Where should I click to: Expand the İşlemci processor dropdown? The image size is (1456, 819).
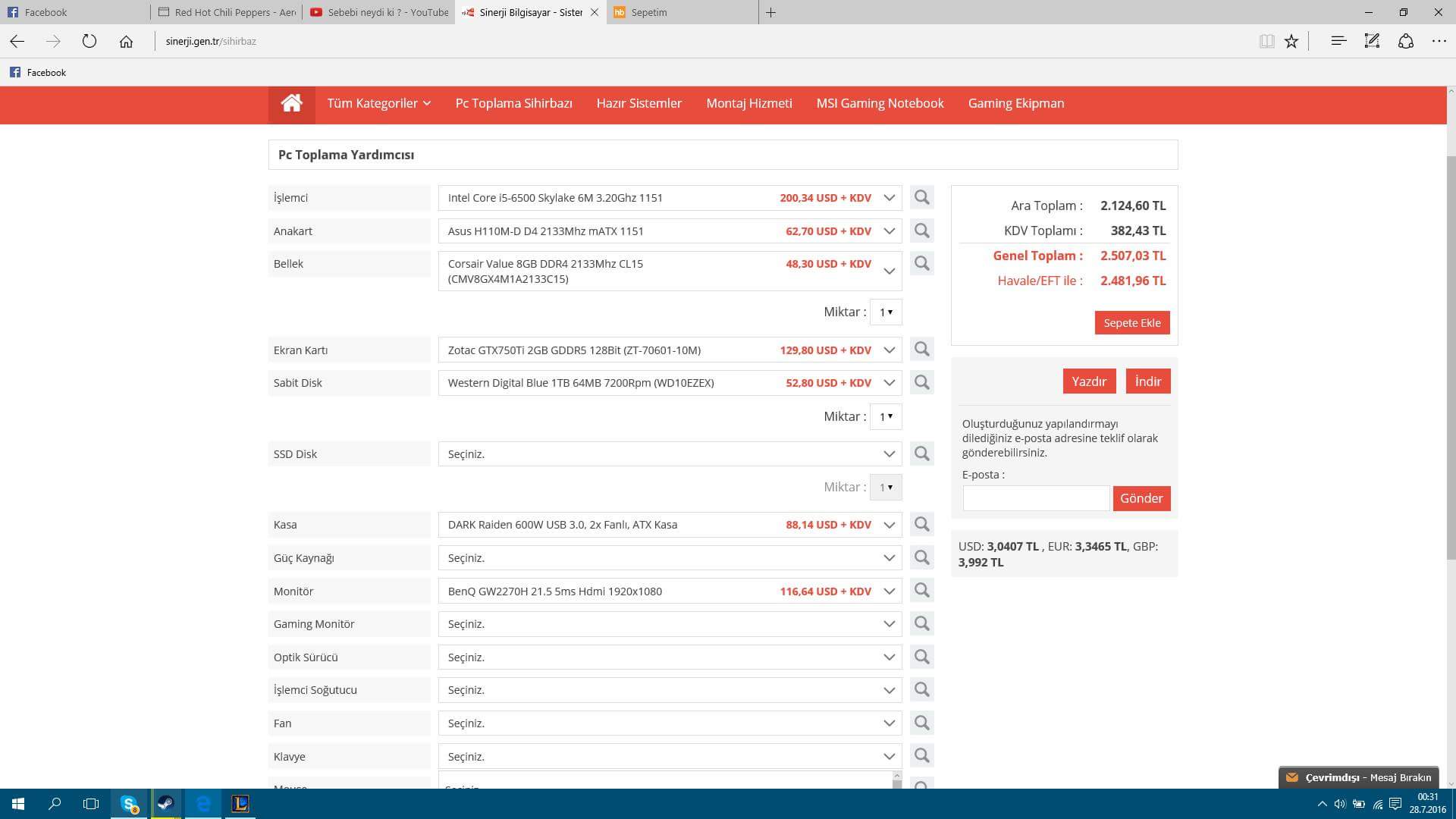point(889,198)
